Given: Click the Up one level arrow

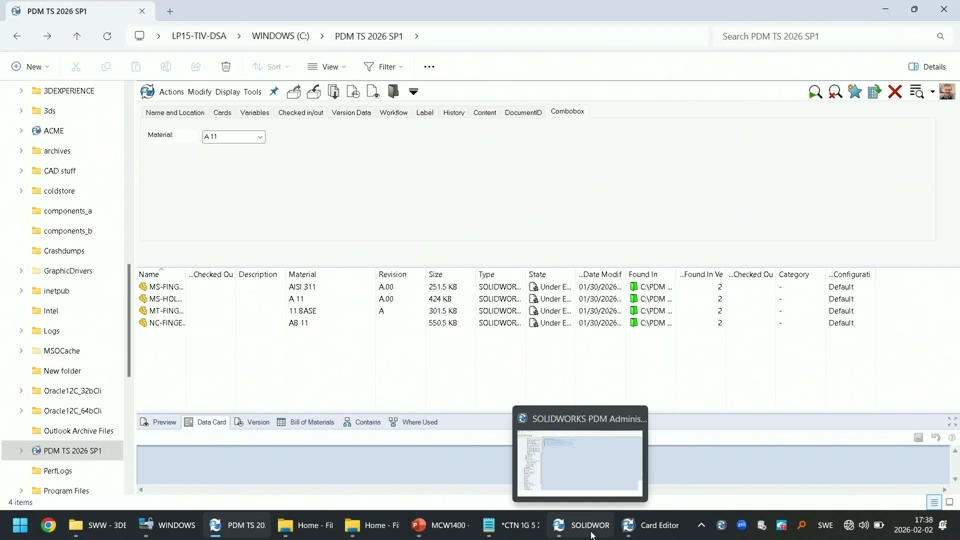Looking at the screenshot, I should pyautogui.click(x=77, y=36).
